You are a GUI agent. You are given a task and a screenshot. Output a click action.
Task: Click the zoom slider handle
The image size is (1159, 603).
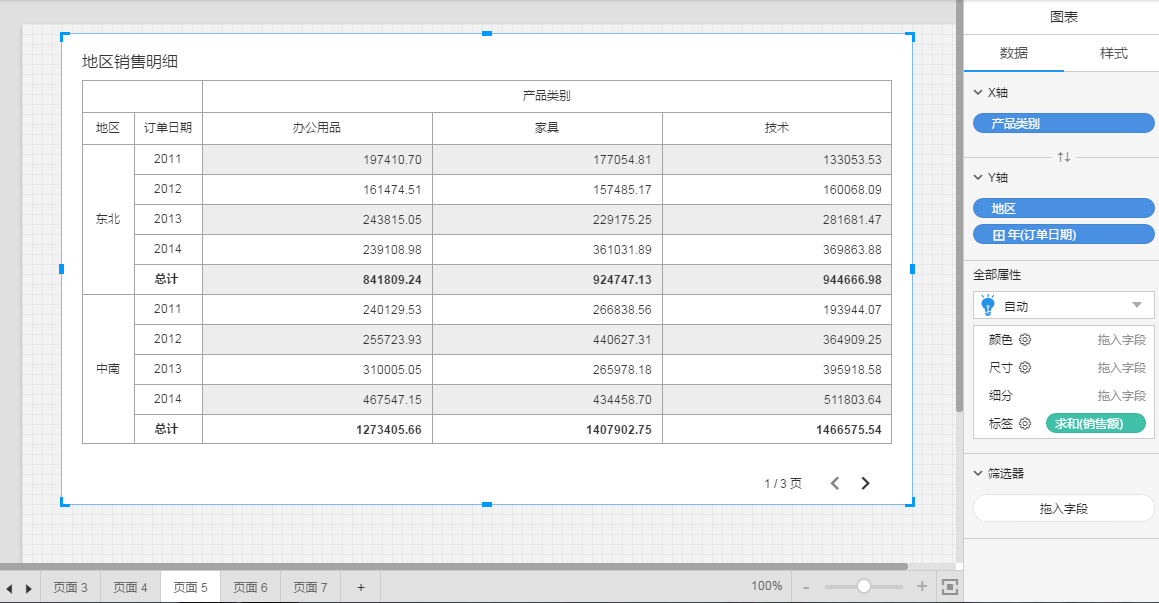(x=864, y=586)
